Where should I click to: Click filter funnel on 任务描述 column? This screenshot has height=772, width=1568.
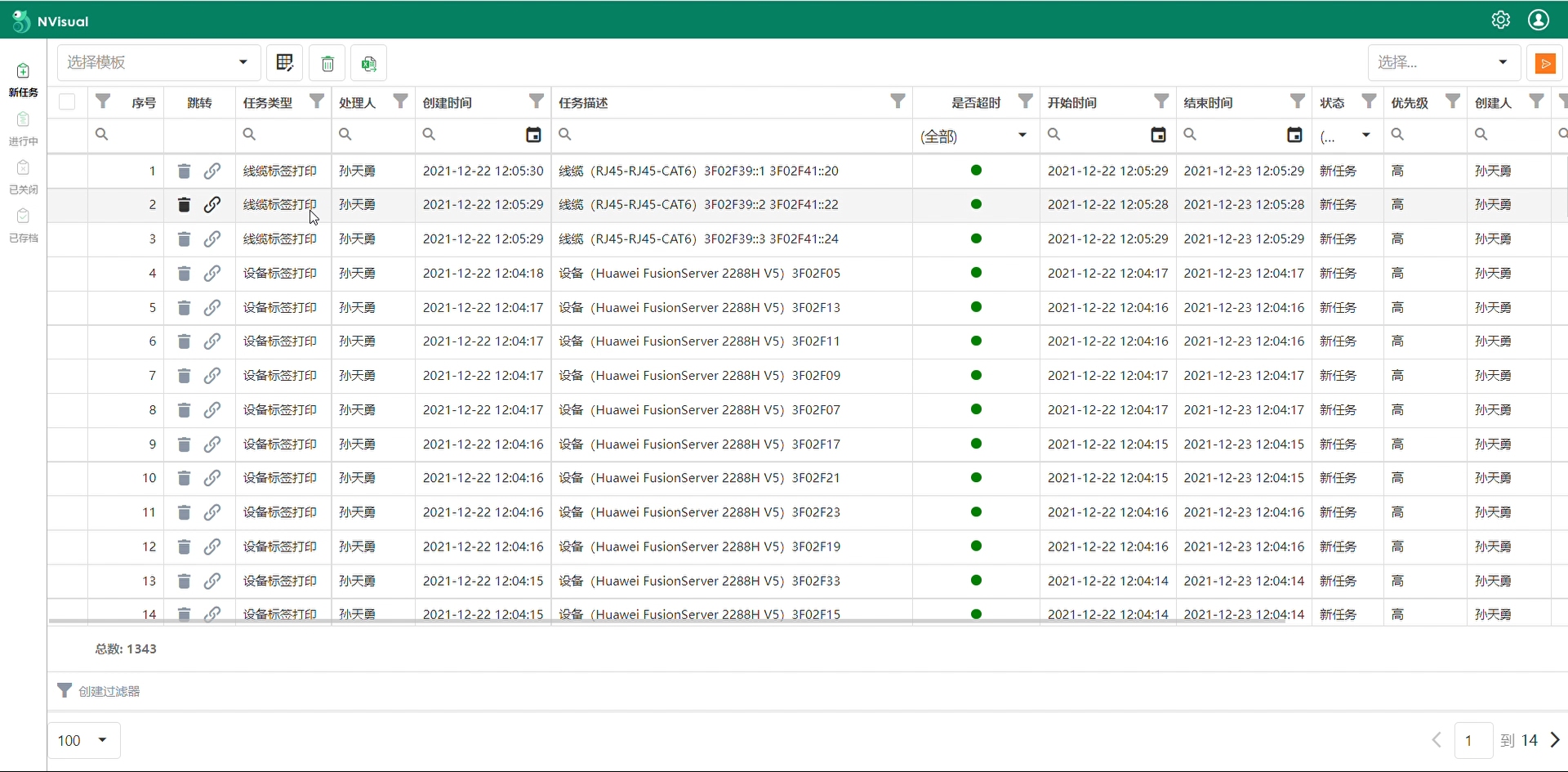coord(898,101)
